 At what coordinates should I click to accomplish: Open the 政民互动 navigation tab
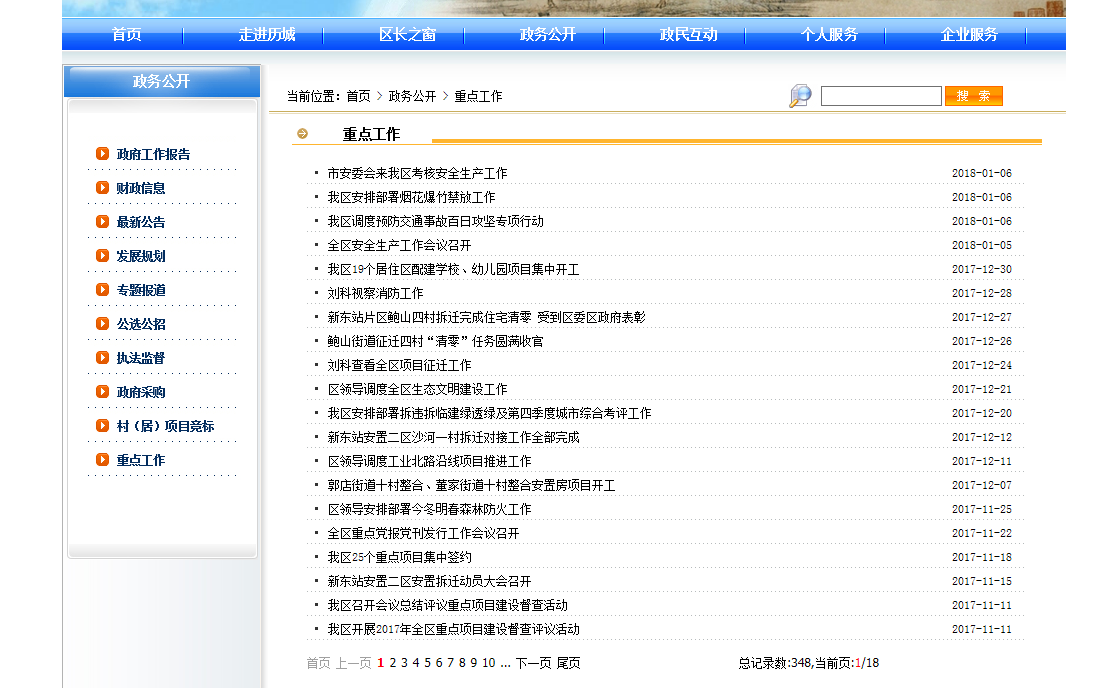coord(689,35)
